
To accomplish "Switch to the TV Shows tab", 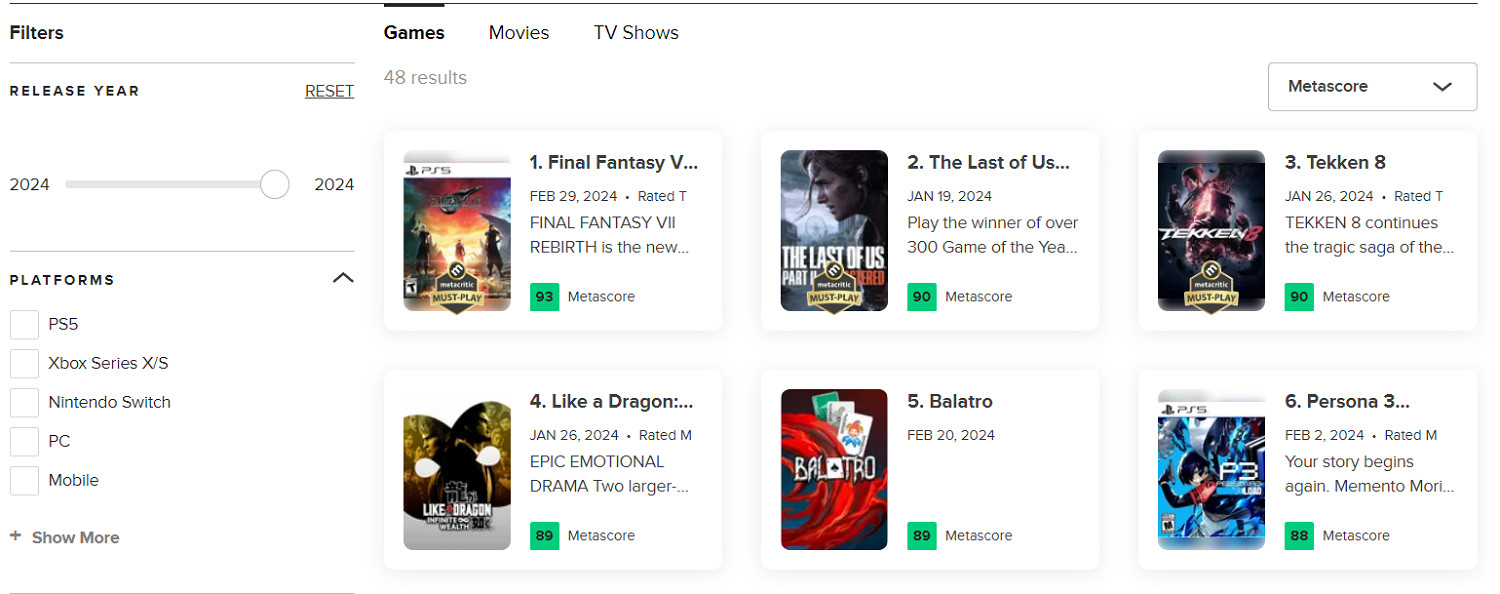I will [636, 33].
